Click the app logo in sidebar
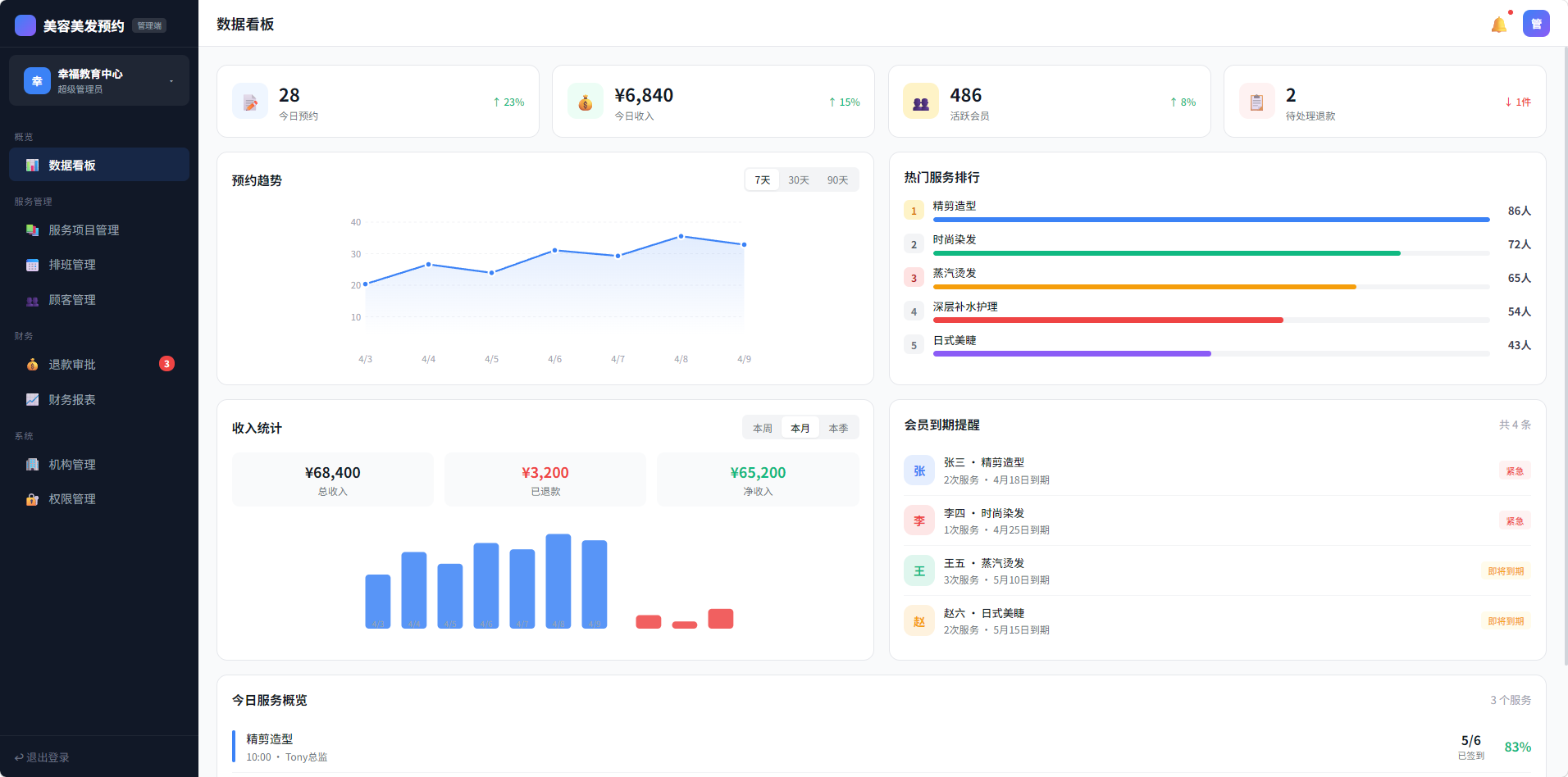The height and width of the screenshot is (777, 1568). tap(25, 25)
